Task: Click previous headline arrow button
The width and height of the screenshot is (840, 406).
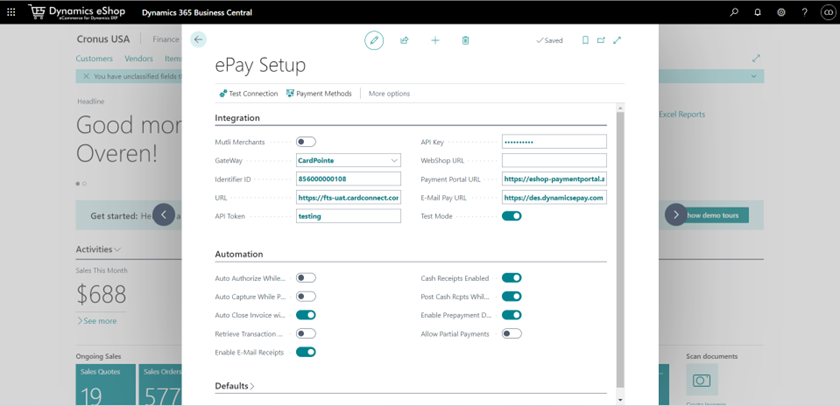Action: pyautogui.click(x=164, y=215)
